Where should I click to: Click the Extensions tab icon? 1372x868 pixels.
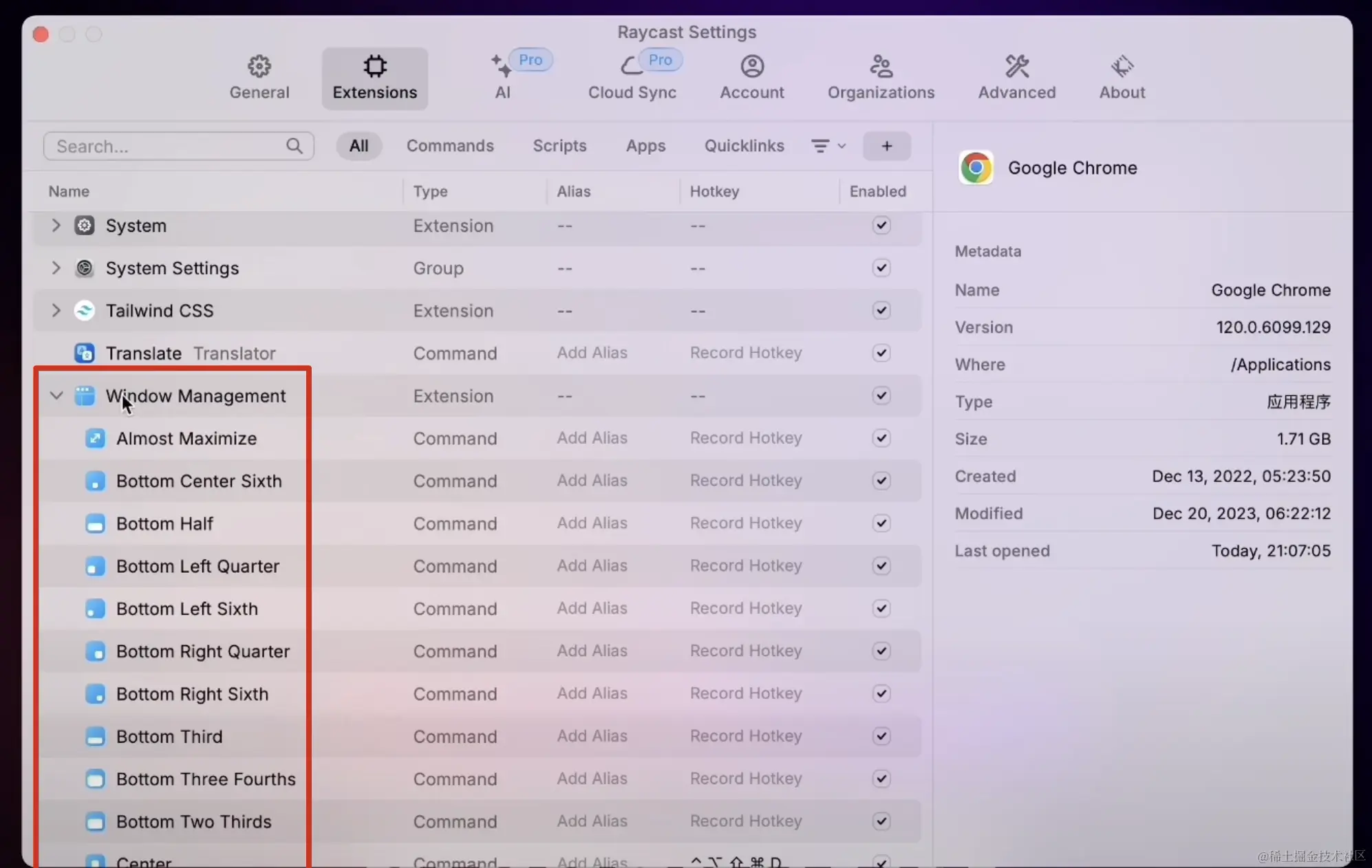[374, 65]
